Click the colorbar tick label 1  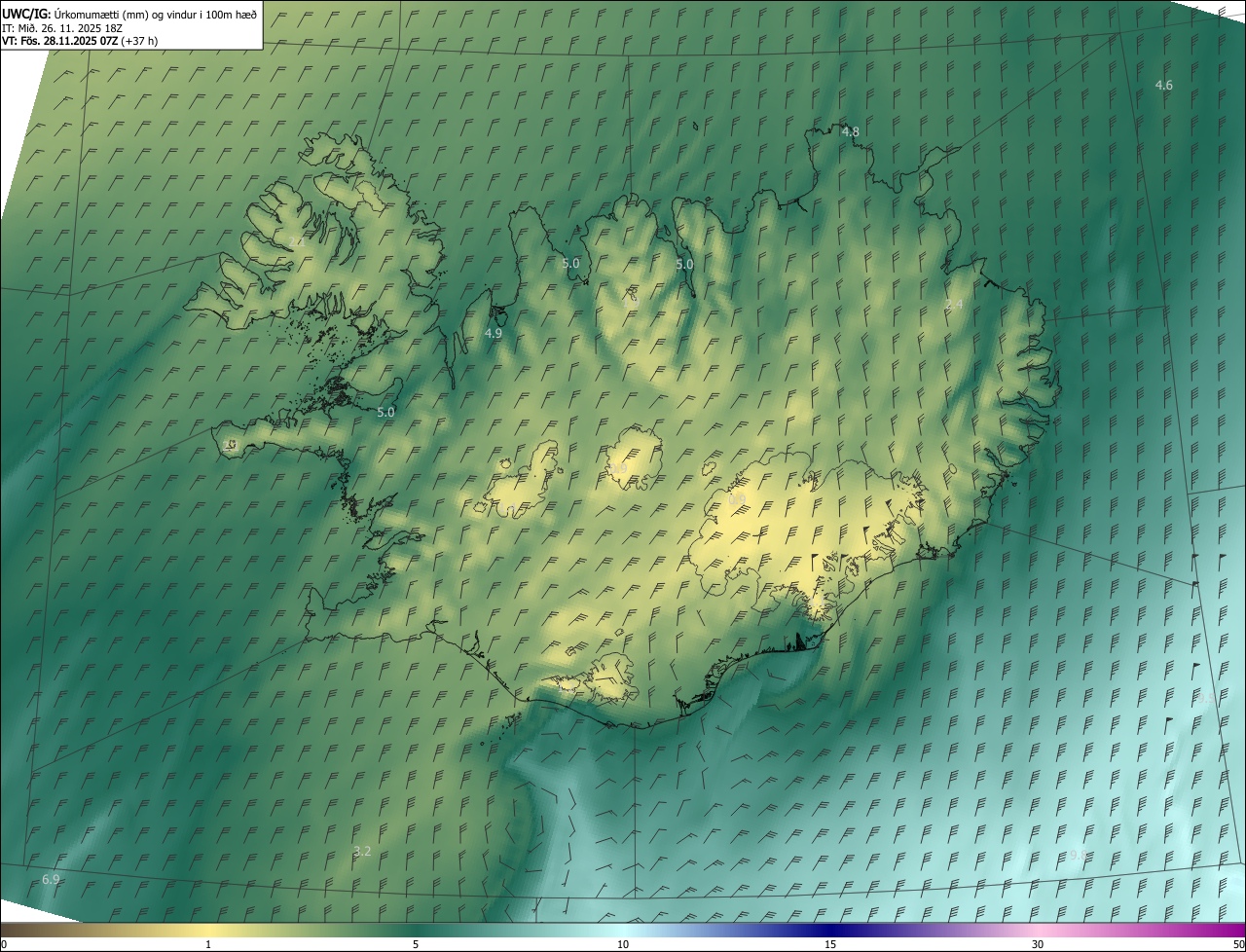[x=208, y=944]
